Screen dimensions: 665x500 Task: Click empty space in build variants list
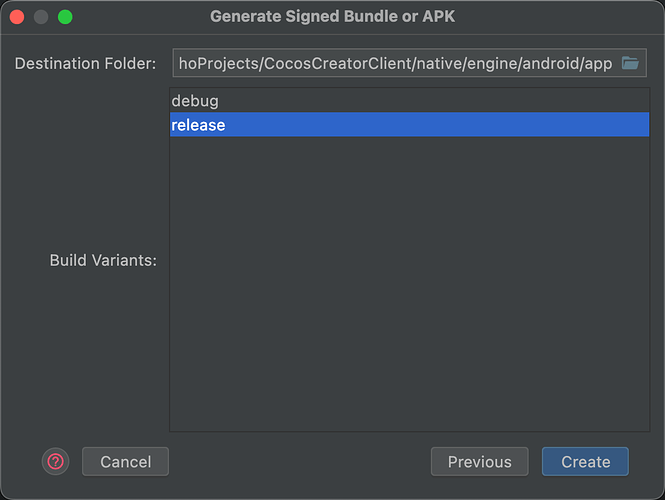[x=409, y=300]
